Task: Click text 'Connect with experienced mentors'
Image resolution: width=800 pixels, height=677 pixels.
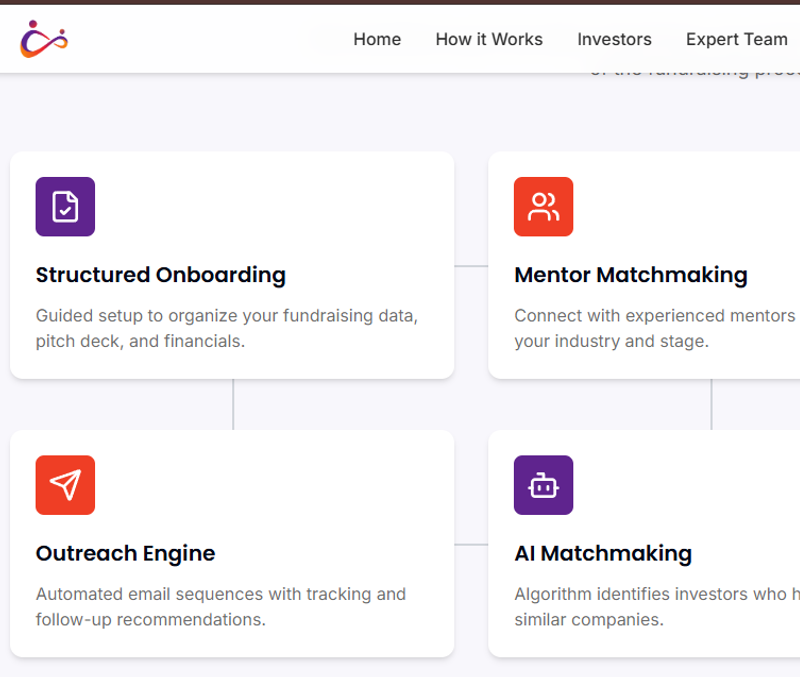Action: (x=655, y=316)
